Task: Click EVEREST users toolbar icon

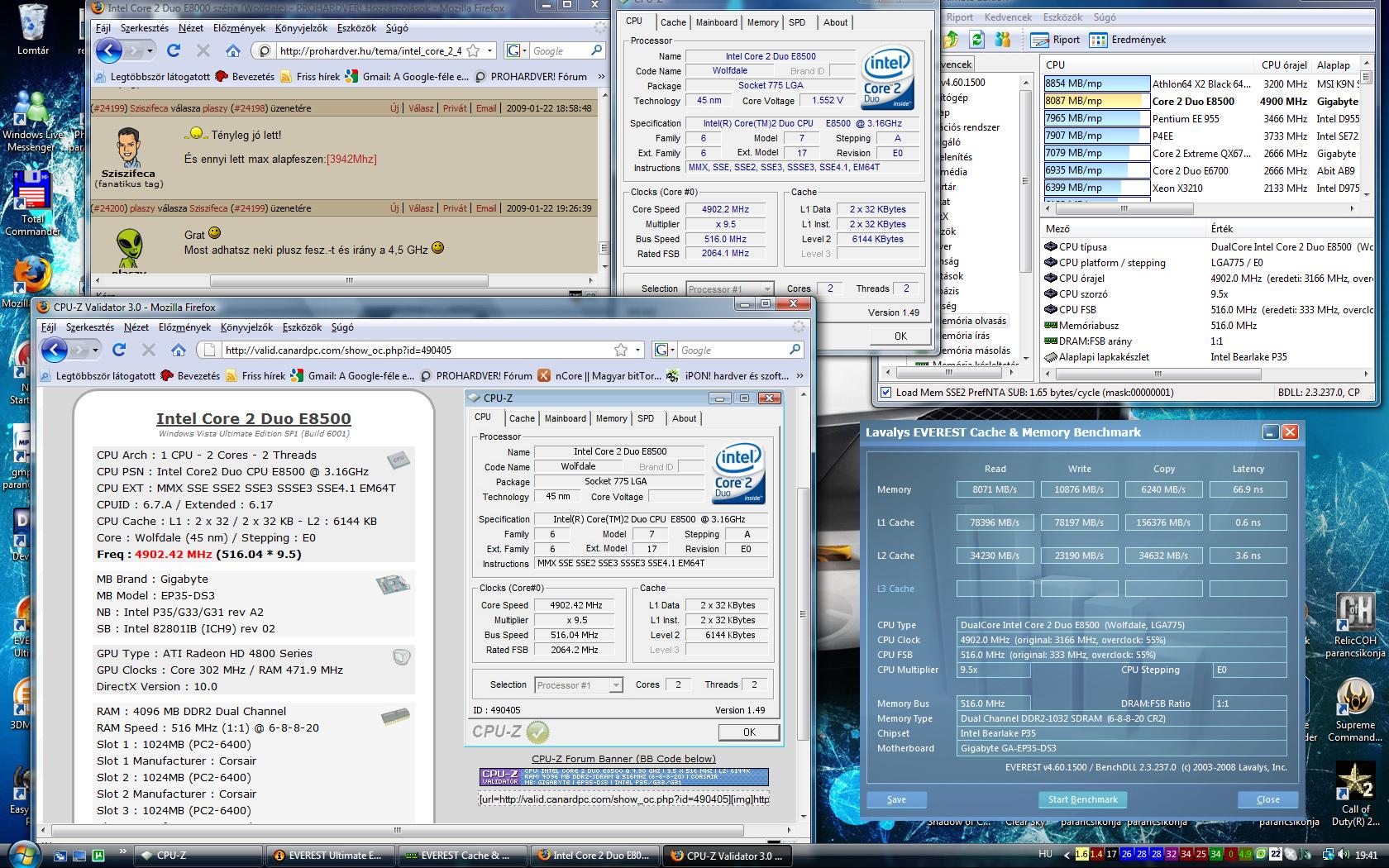Action: tap(1004, 39)
